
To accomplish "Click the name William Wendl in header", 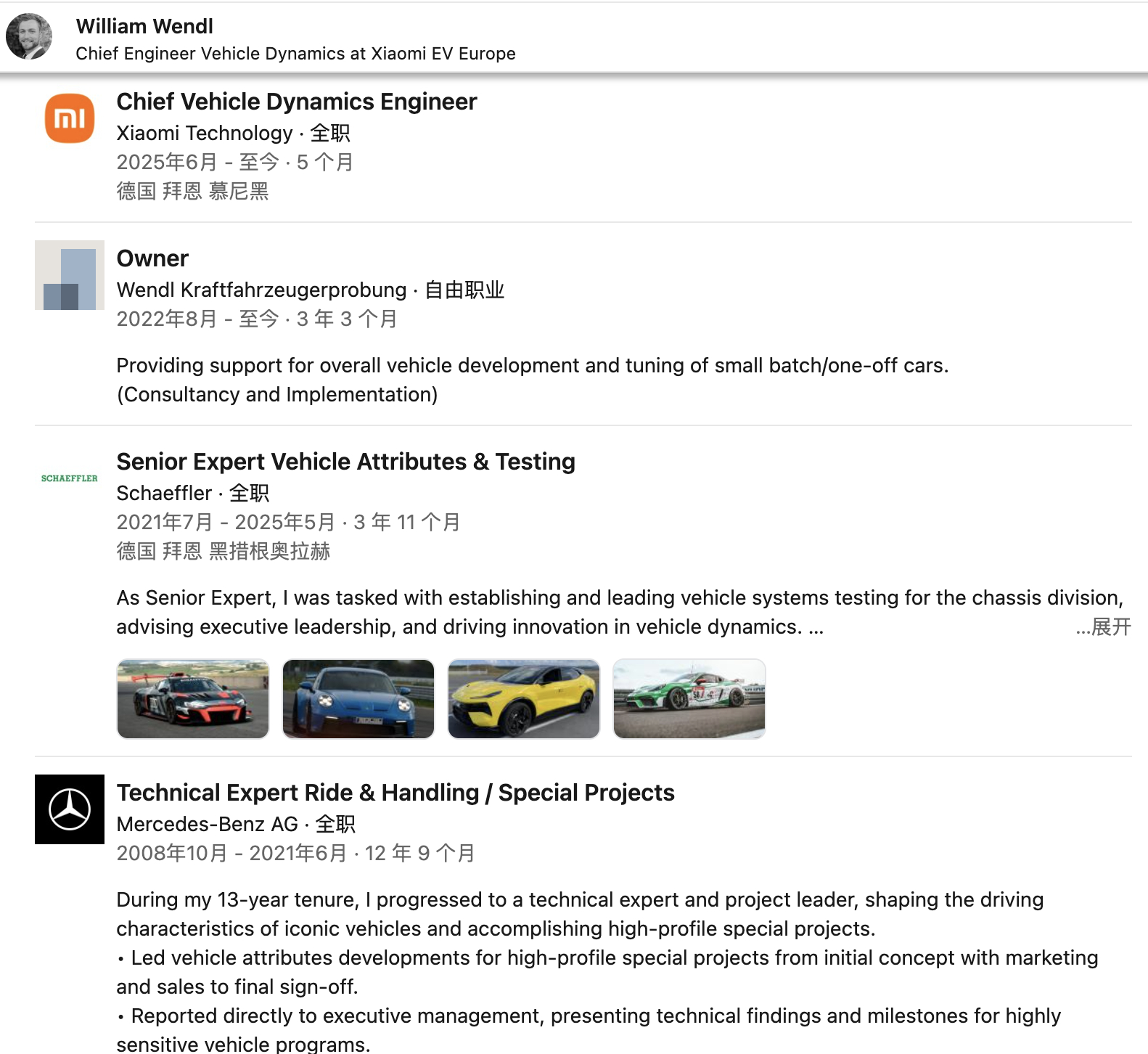I will [x=144, y=26].
